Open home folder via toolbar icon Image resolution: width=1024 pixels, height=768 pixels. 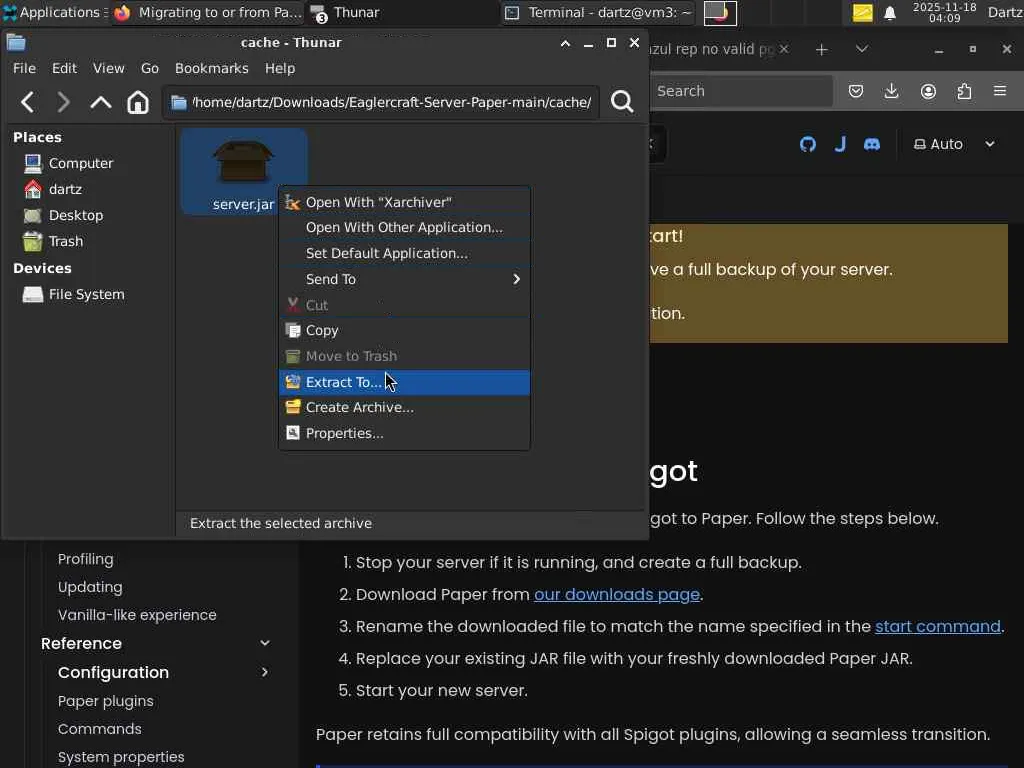[x=138, y=102]
